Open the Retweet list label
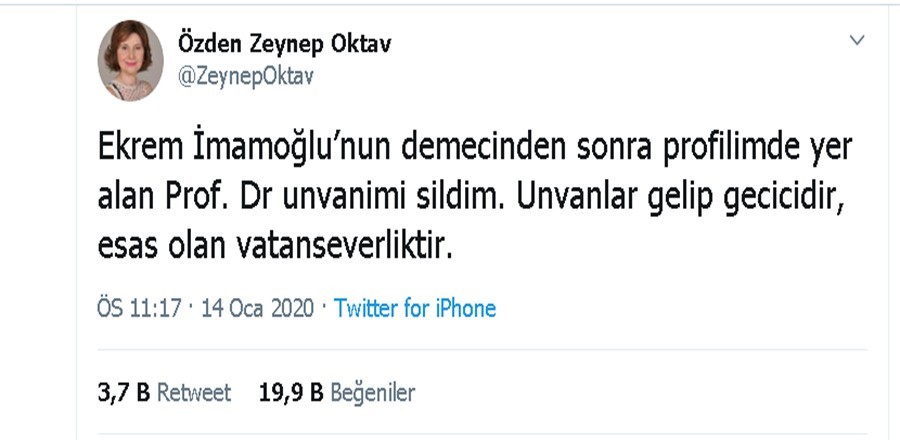Viewport: 900px width, 440px height. click(x=194, y=393)
